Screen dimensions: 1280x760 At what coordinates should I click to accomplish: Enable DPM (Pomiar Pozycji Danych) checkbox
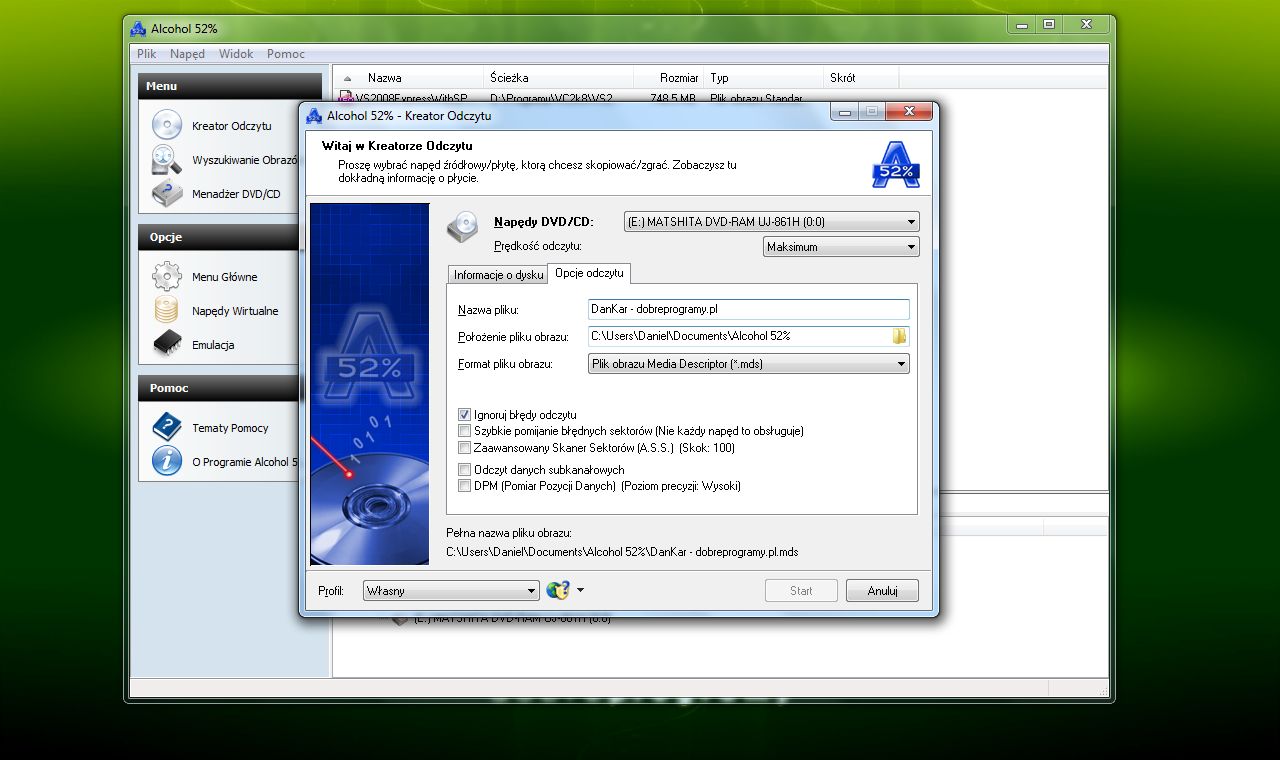tap(464, 486)
